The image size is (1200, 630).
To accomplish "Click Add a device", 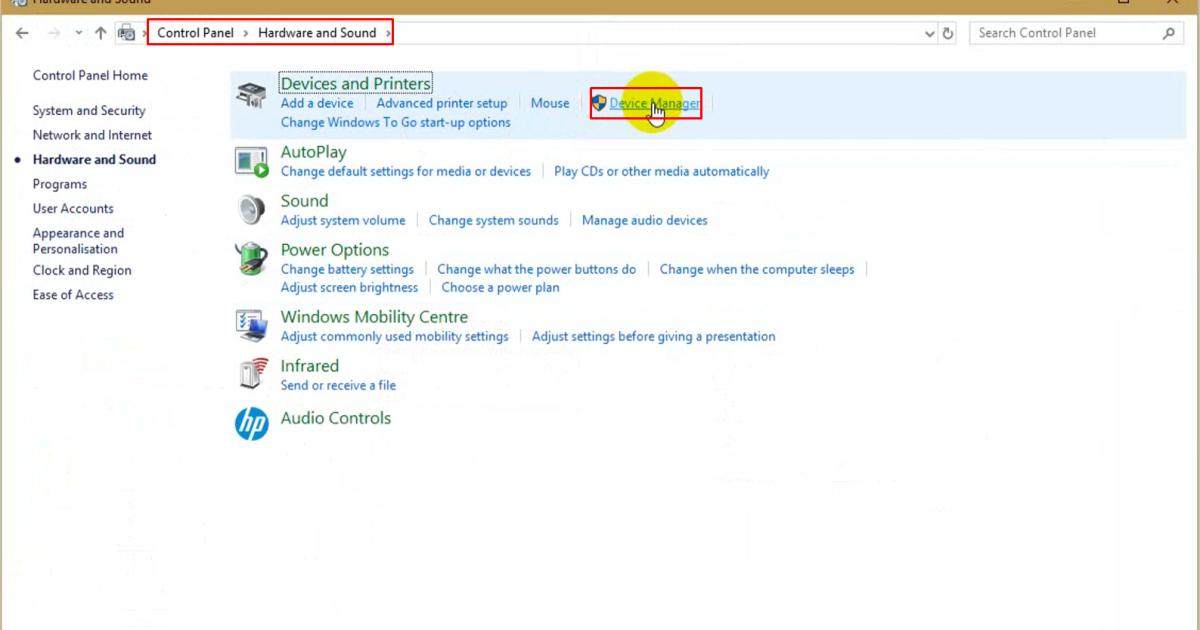I will (317, 103).
